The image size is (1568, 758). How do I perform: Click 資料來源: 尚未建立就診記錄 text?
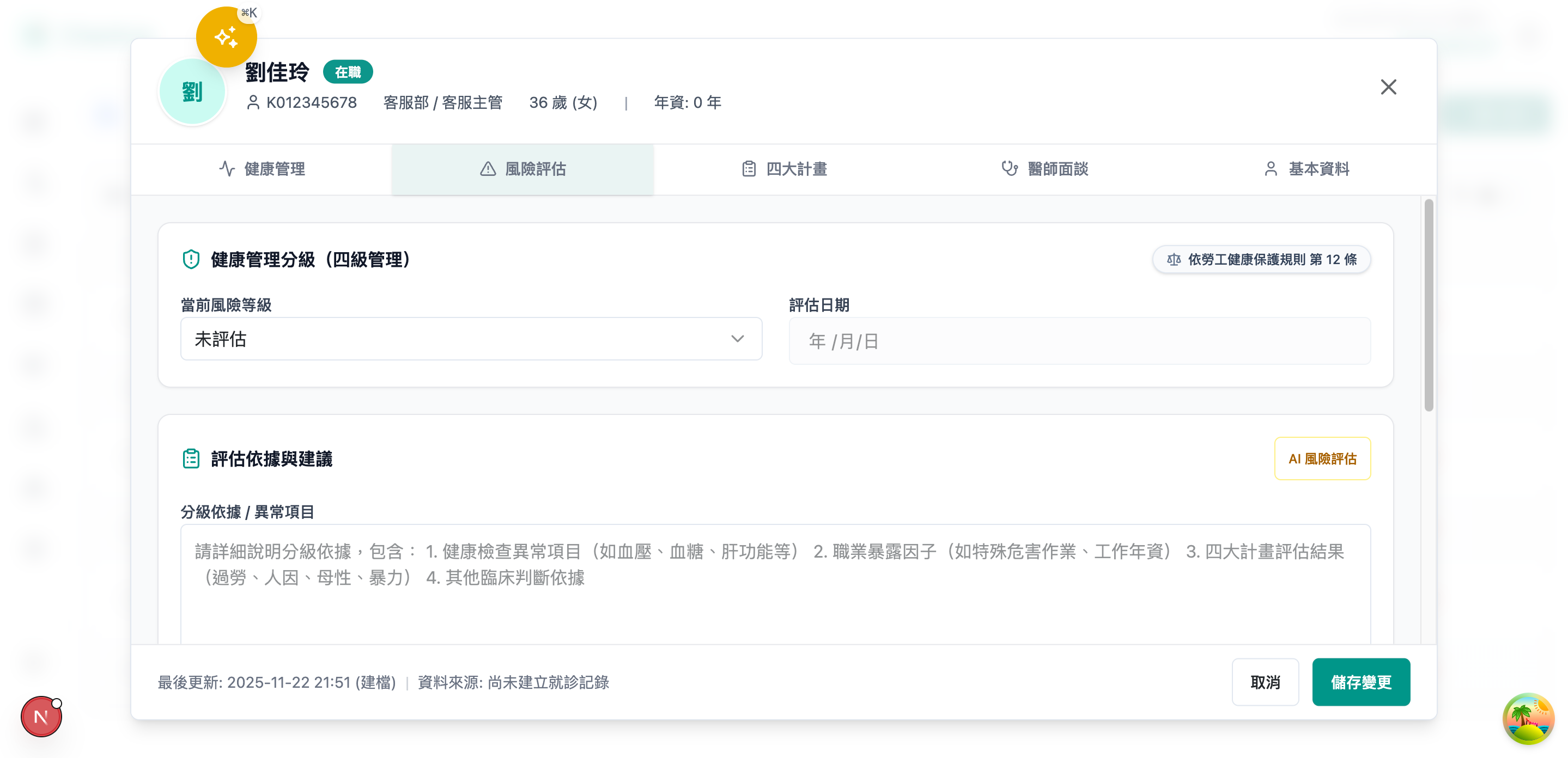[513, 682]
